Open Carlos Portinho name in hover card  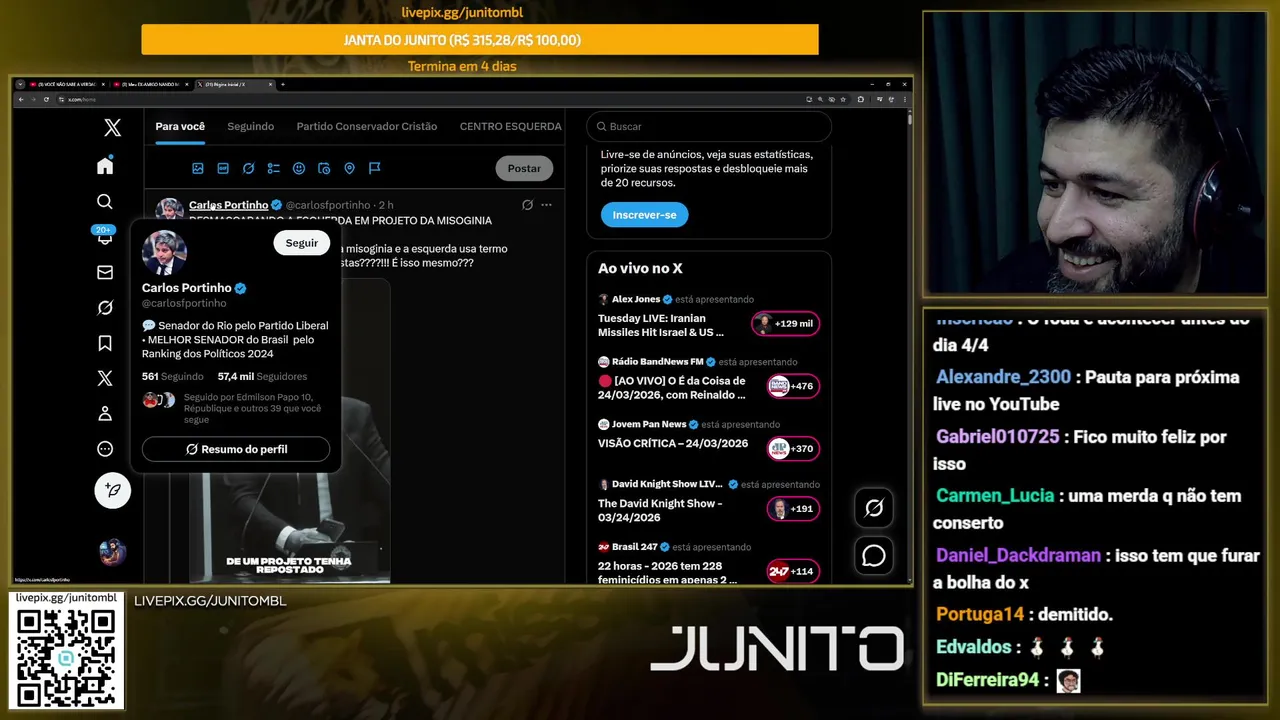pos(186,288)
